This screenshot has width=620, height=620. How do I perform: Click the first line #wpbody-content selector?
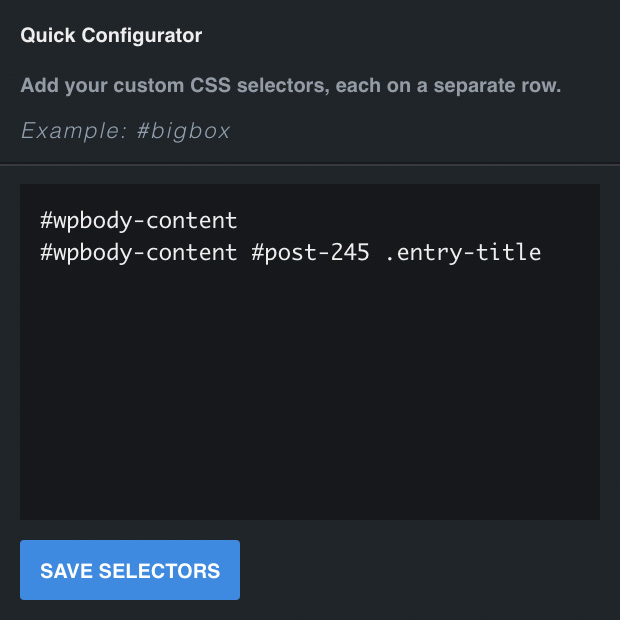point(138,221)
